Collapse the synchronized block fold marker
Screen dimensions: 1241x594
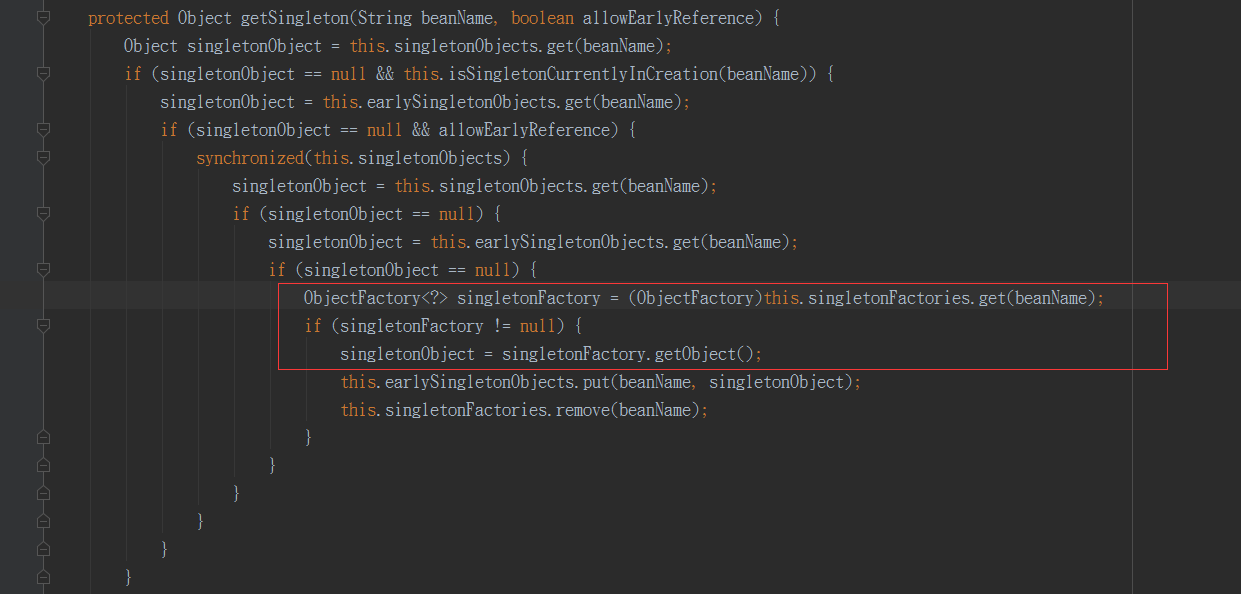coord(43,158)
